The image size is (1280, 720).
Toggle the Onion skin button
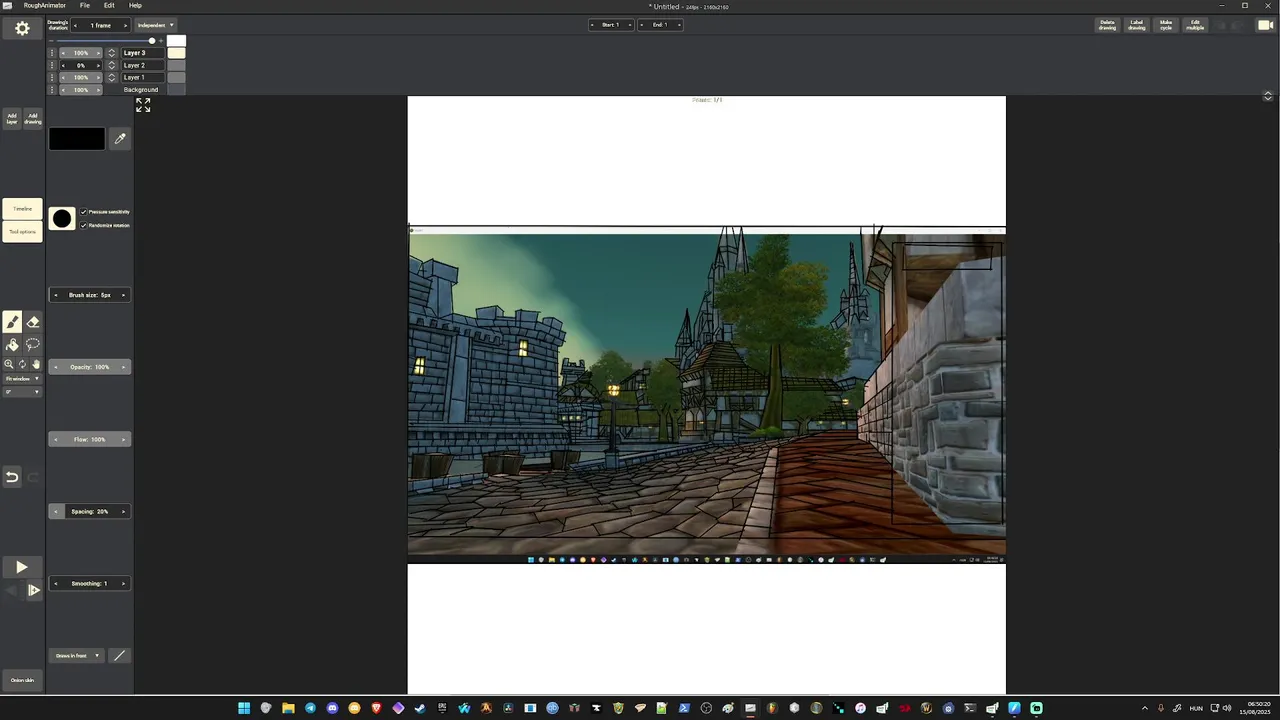[x=22, y=680]
